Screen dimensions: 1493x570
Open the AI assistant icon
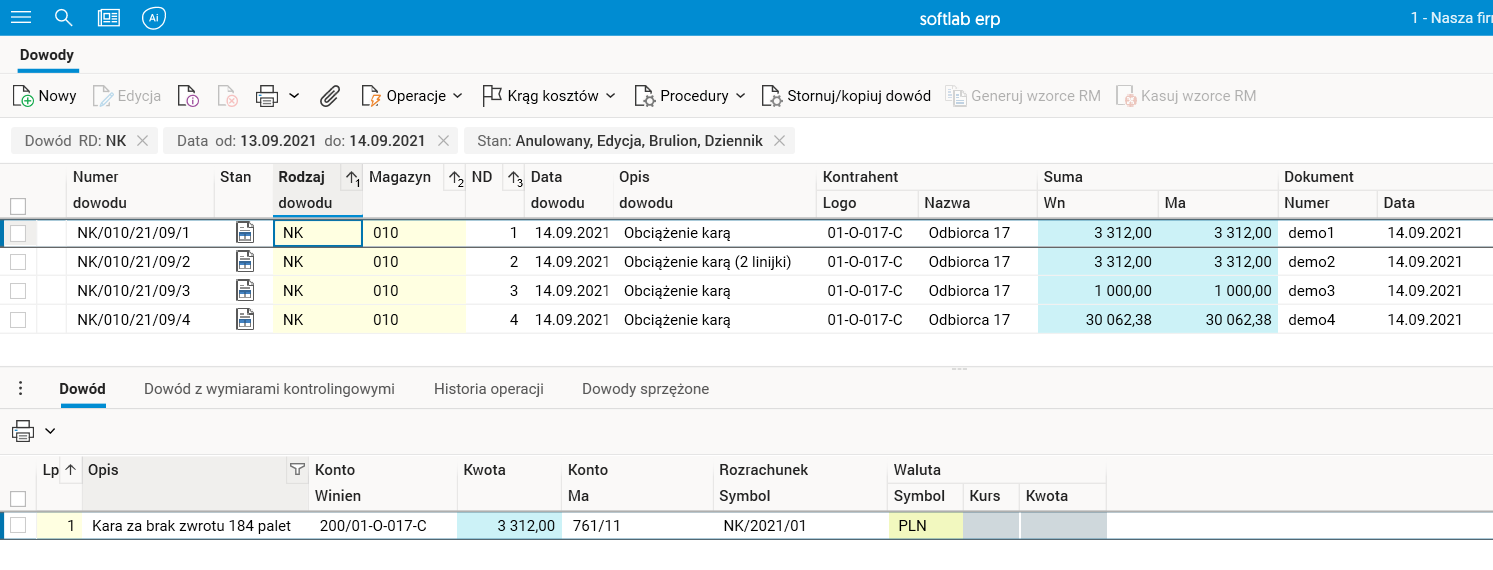click(153, 18)
